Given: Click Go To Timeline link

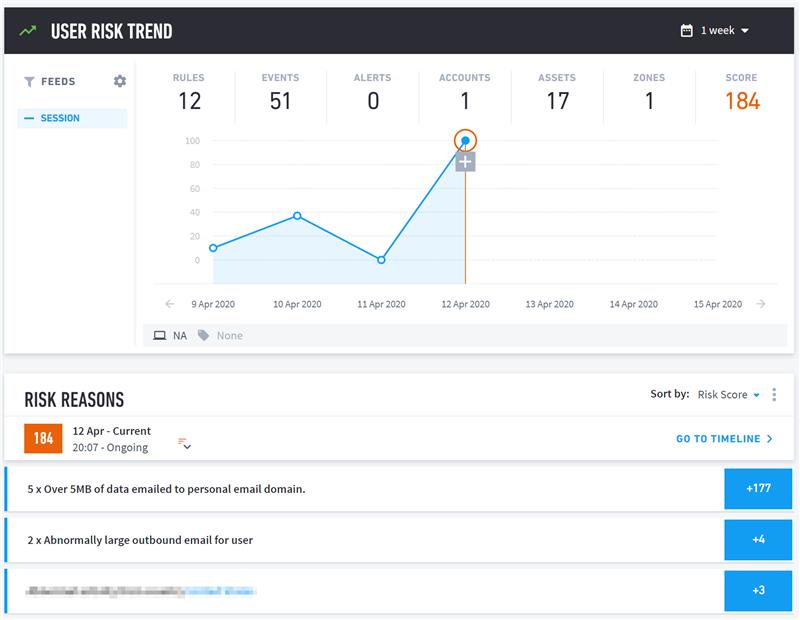Looking at the screenshot, I should point(724,439).
